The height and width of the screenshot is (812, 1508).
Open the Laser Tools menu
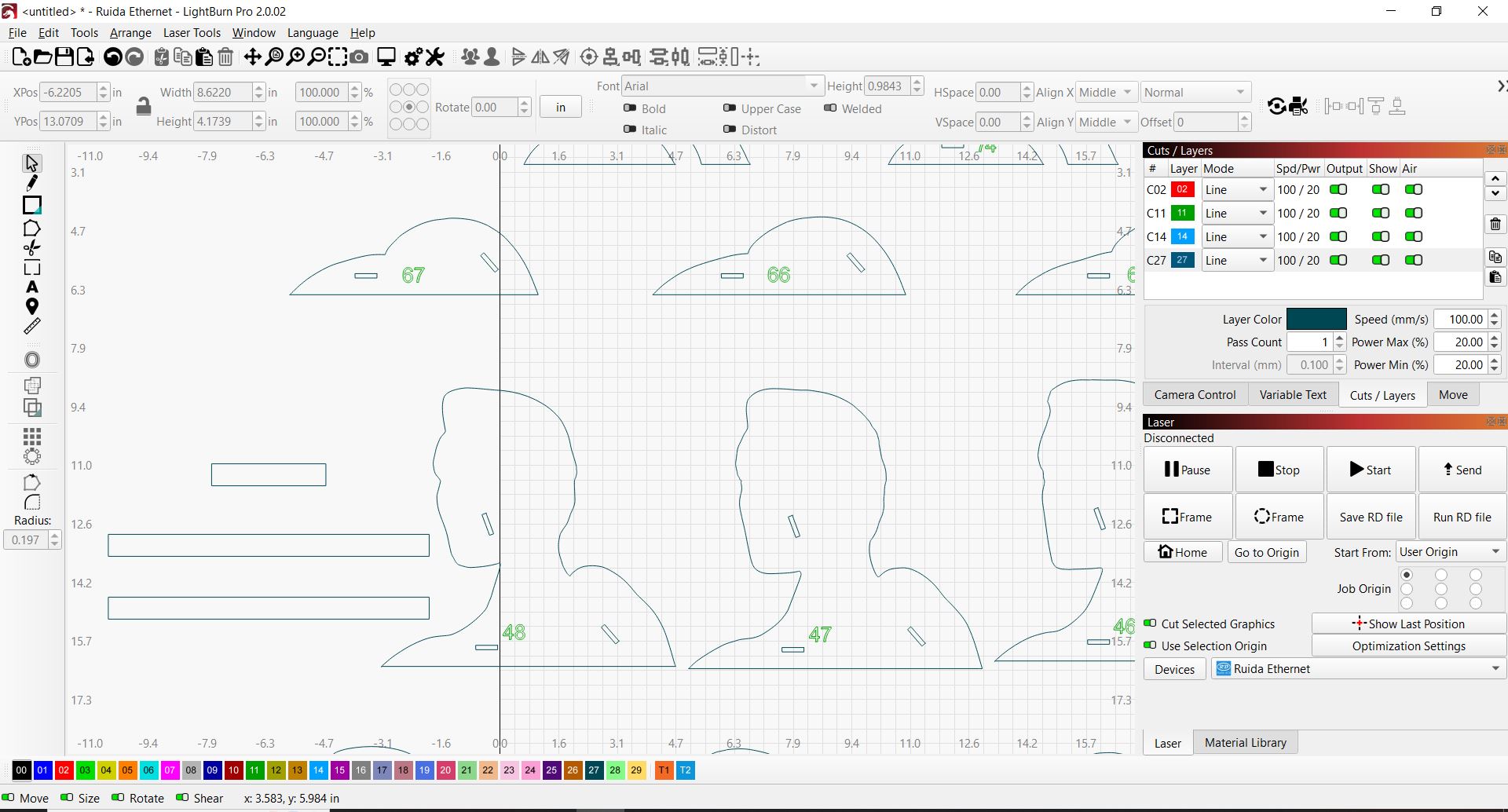coord(192,33)
